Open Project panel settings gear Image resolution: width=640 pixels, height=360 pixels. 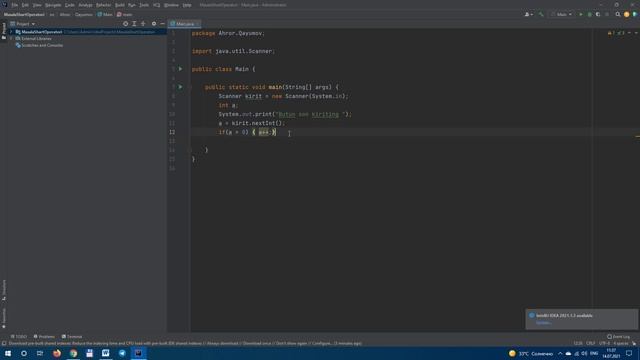(x=154, y=24)
